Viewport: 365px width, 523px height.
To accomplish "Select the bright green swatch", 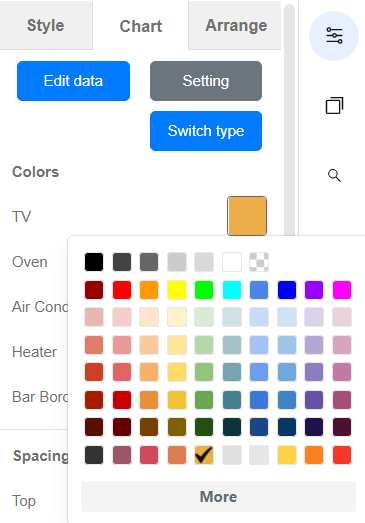I will tap(204, 290).
